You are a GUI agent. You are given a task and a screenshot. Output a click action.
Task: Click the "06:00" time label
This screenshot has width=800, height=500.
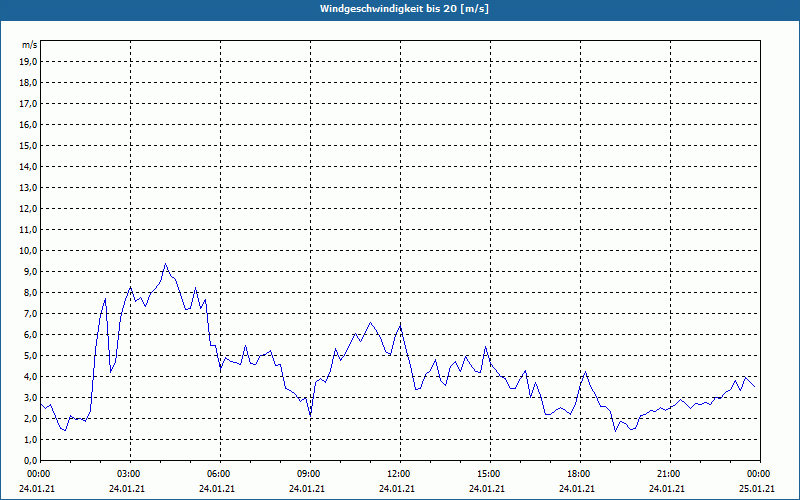220,474
